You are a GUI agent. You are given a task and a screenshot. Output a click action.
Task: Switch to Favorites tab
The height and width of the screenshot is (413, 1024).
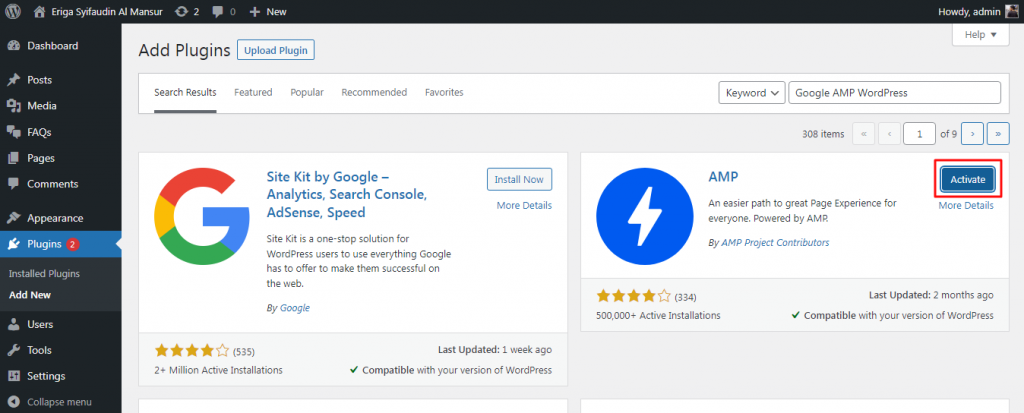click(444, 93)
